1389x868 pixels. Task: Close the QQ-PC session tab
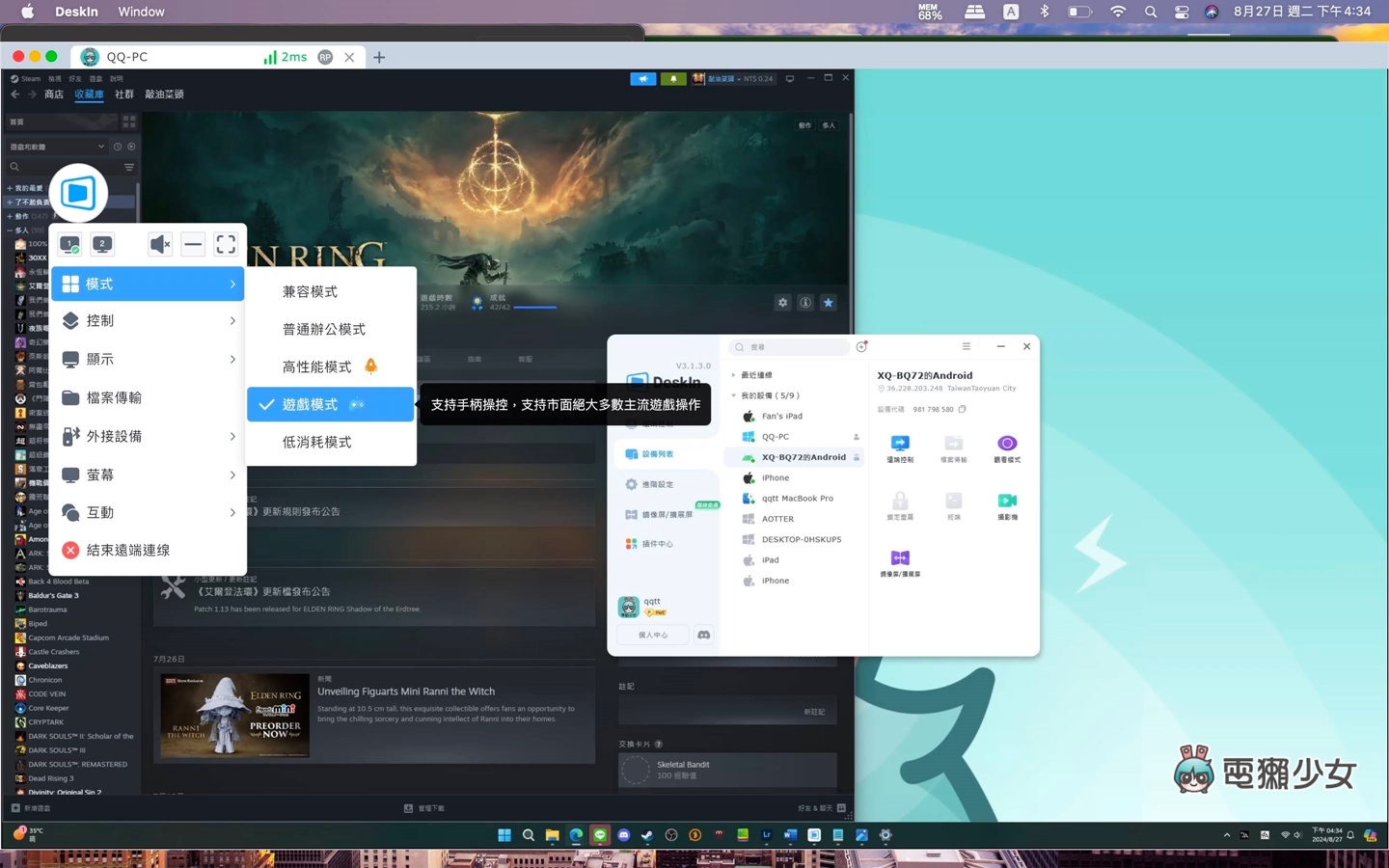point(349,57)
